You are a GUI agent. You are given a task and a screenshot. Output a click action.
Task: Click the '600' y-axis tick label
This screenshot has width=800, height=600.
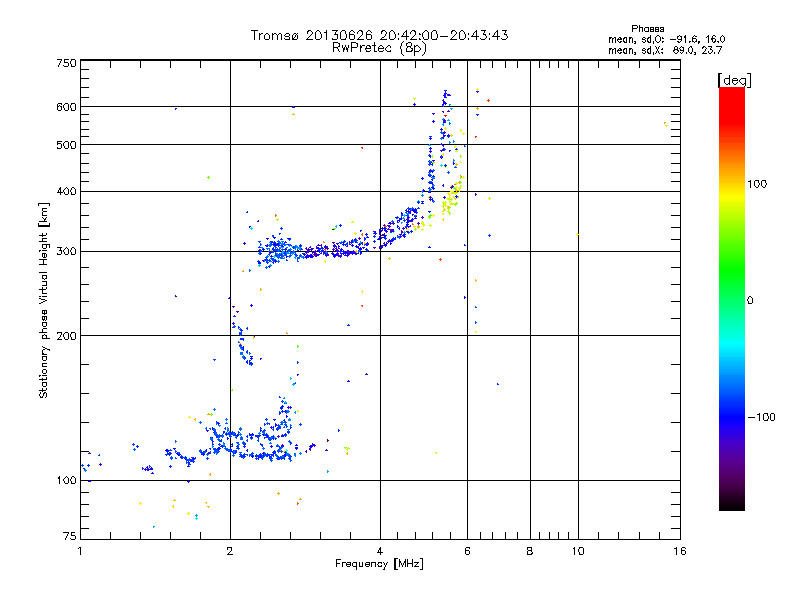tap(66, 107)
